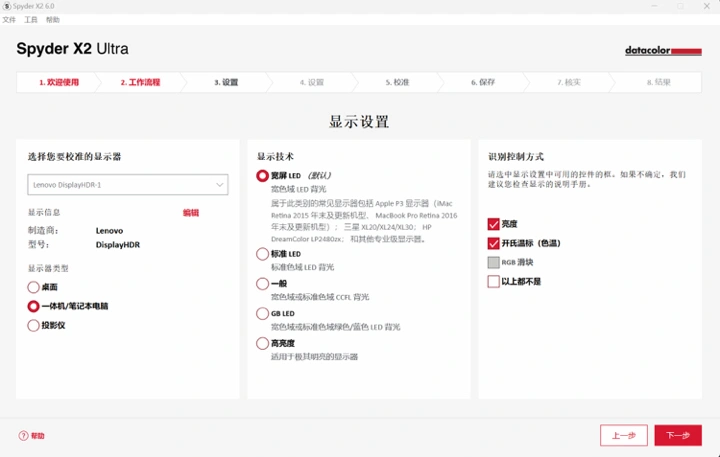Open the Lenovo DisplayHDR-1 display dropdown
The height and width of the screenshot is (457, 720).
click(128, 185)
